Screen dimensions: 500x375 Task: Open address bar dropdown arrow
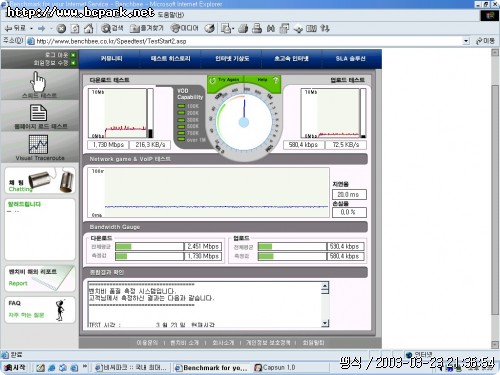(466, 41)
